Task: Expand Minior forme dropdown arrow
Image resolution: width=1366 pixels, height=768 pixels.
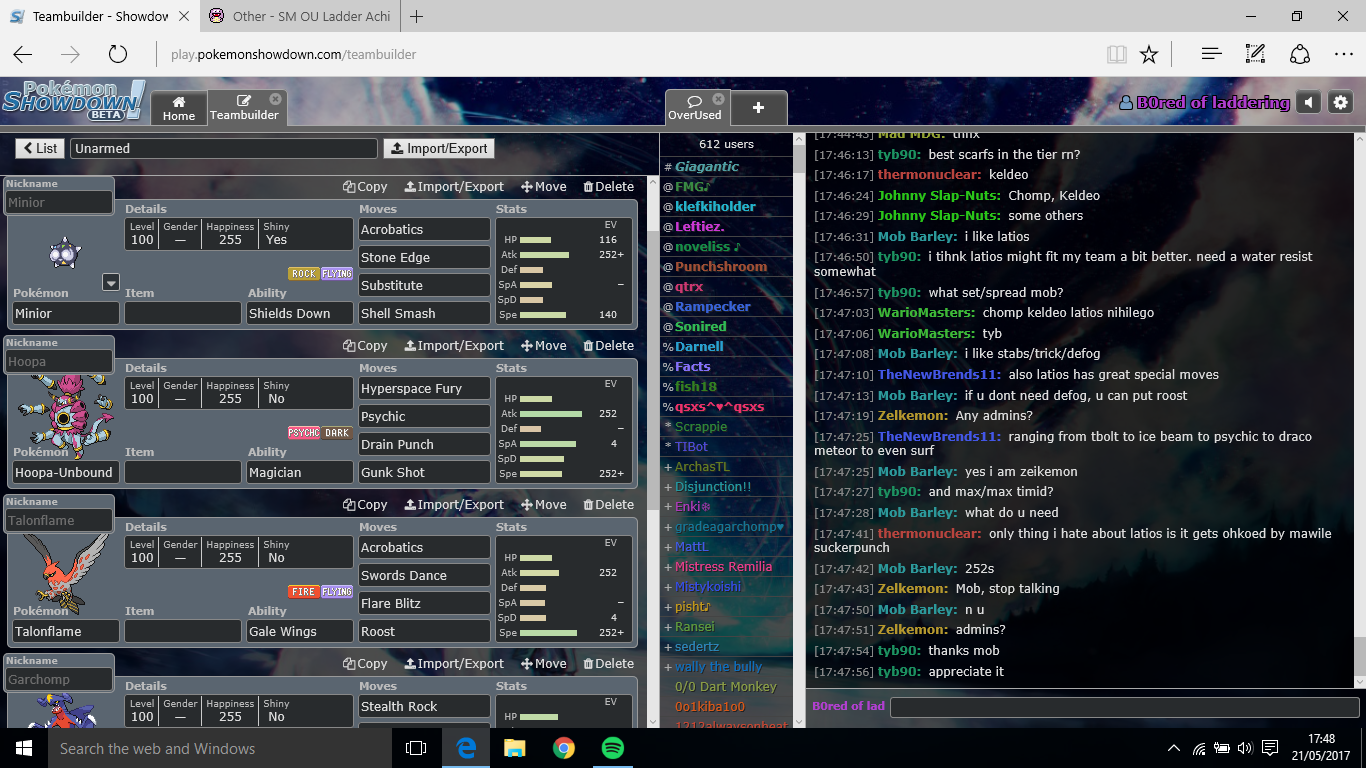Action: pos(110,283)
